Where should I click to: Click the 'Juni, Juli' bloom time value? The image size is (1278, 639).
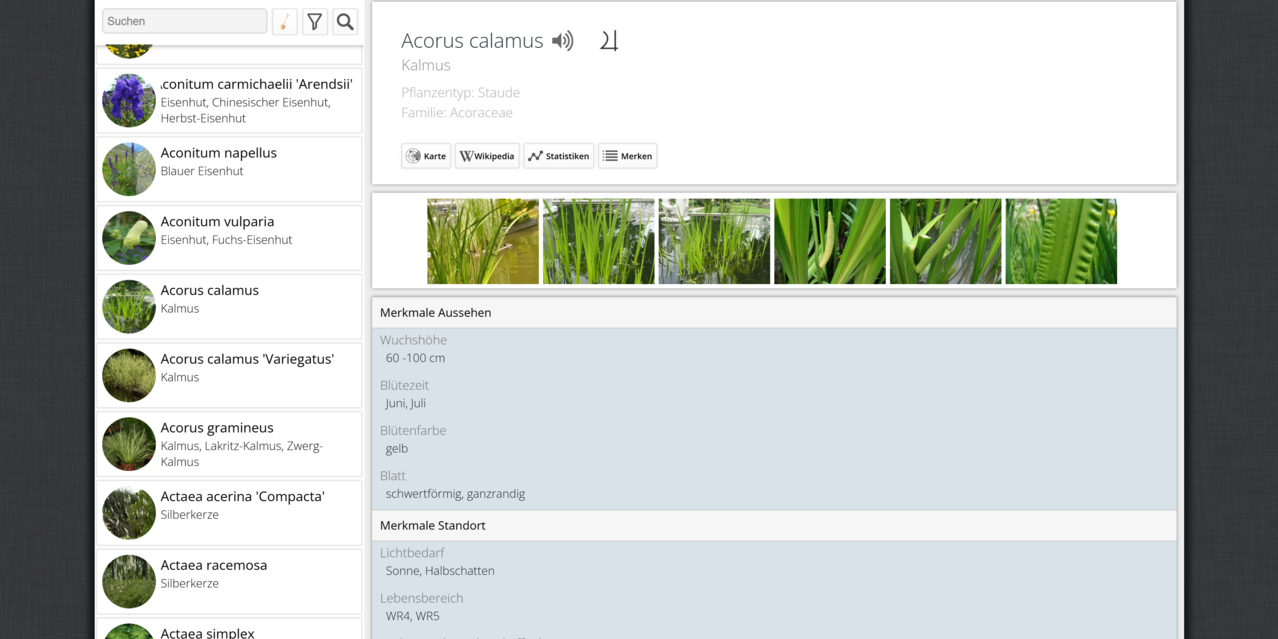pyautogui.click(x=406, y=404)
